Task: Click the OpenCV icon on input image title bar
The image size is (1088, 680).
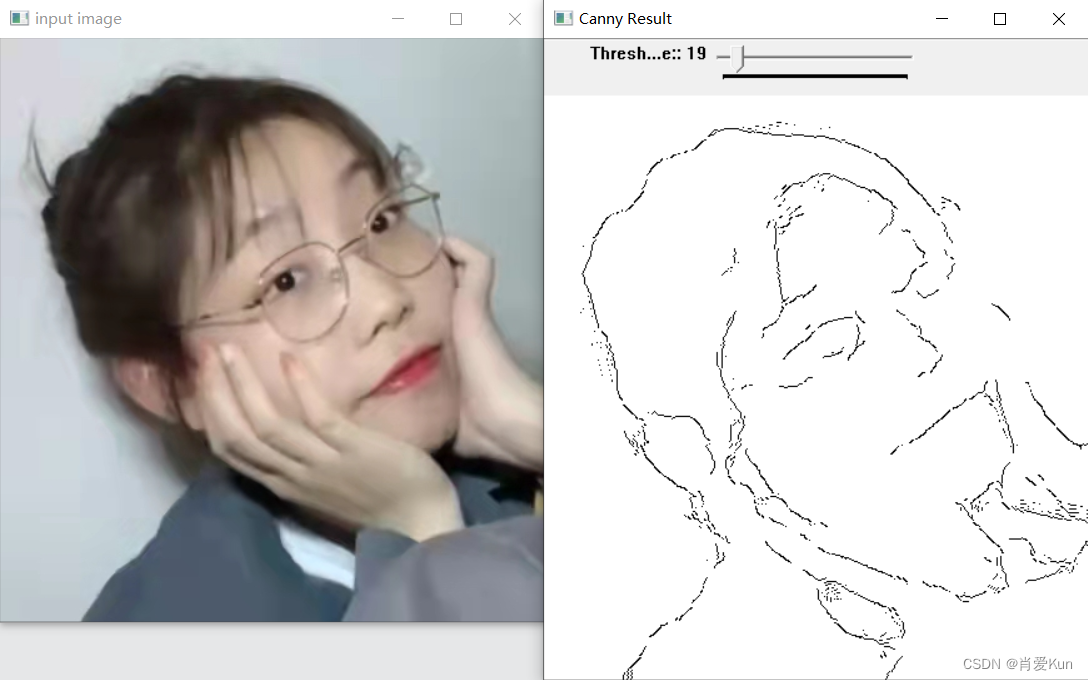Action: point(20,18)
